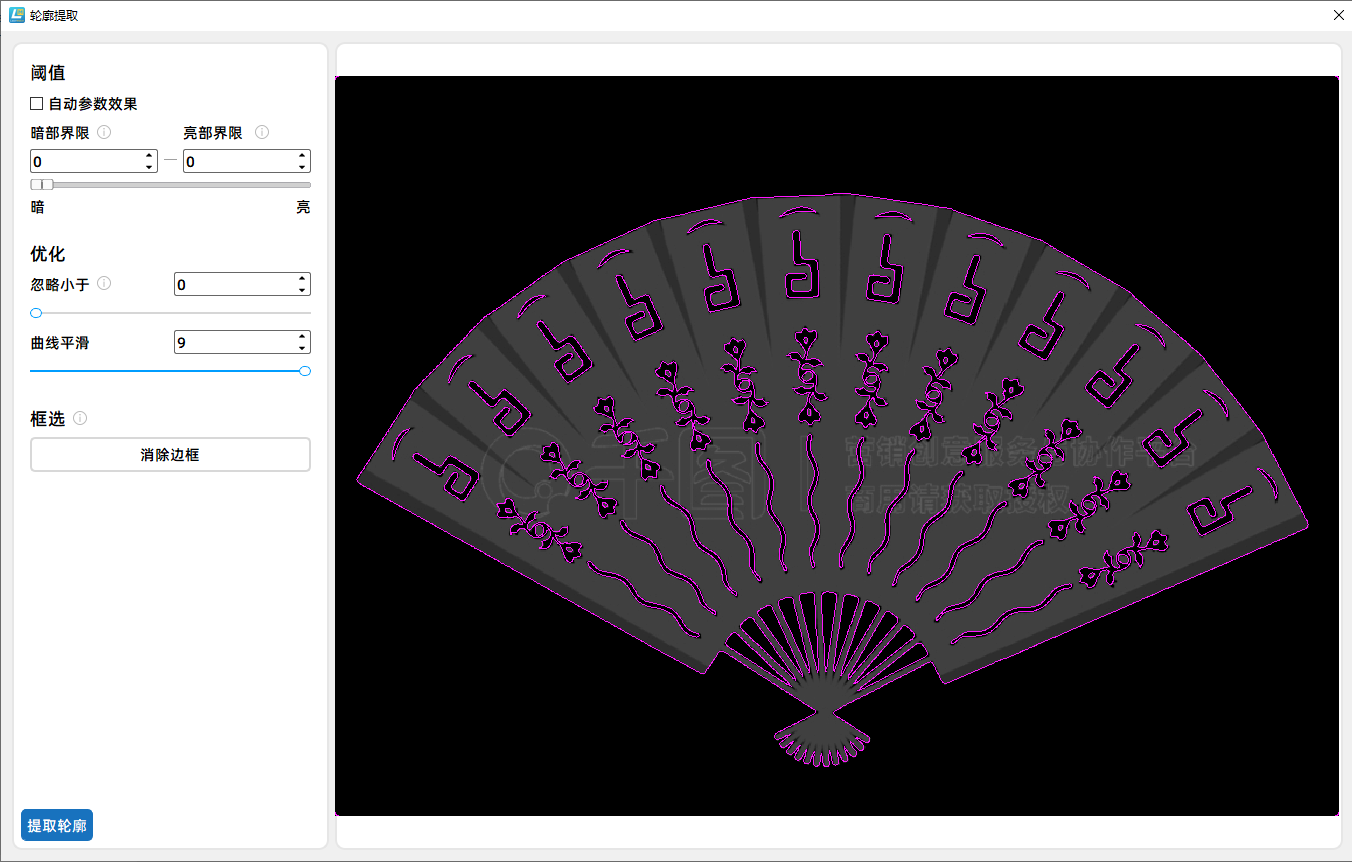The width and height of the screenshot is (1352, 862).
Task: Click the app logo icon in title bar
Action: (x=16, y=15)
